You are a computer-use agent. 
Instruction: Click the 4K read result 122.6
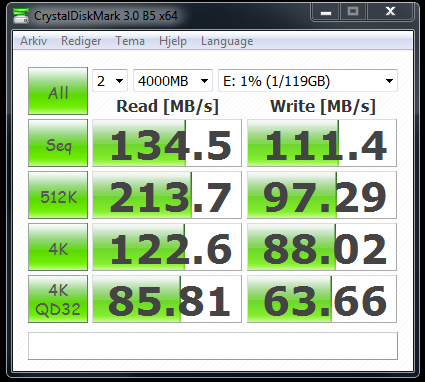pos(167,247)
